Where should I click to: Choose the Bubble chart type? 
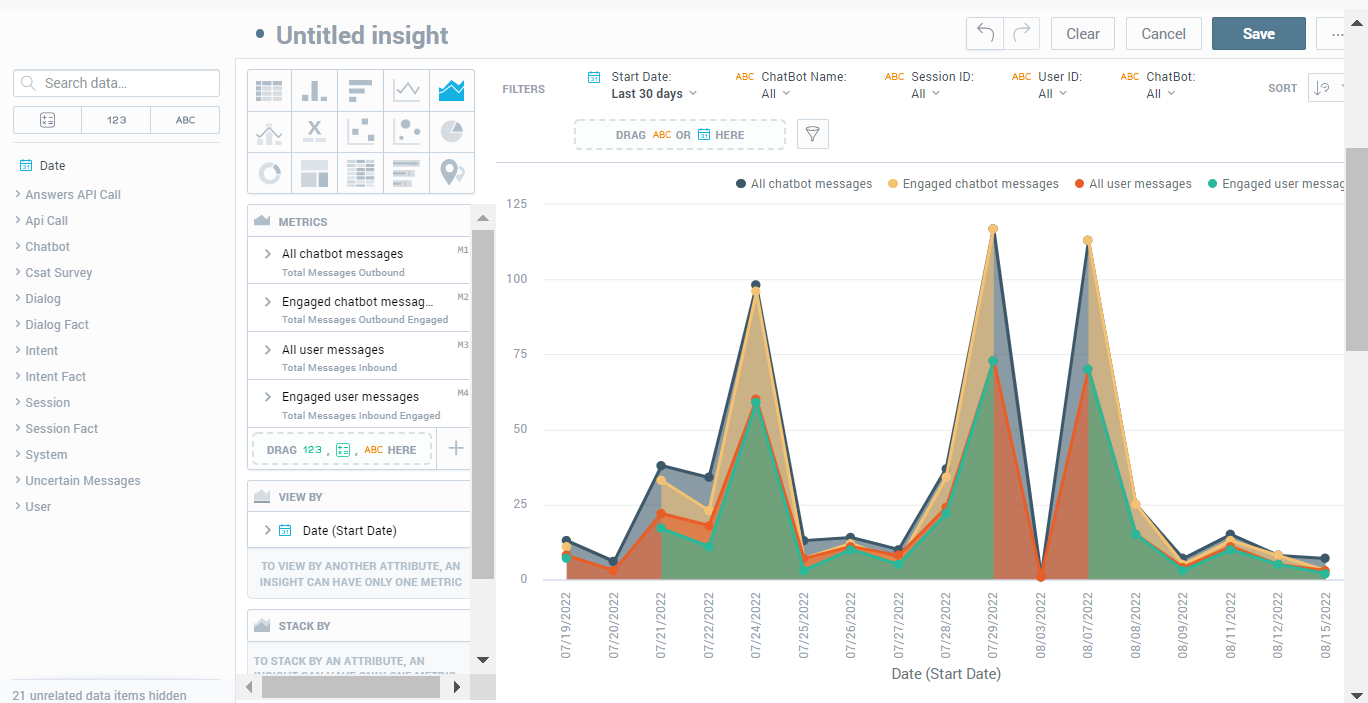point(406,130)
